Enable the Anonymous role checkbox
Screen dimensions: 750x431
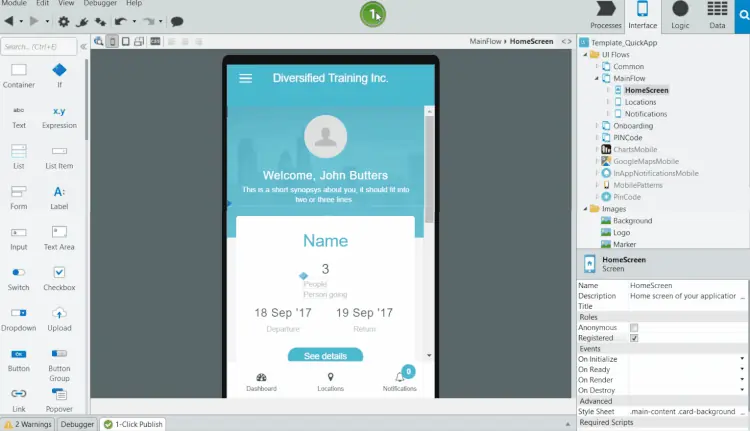(x=634, y=328)
